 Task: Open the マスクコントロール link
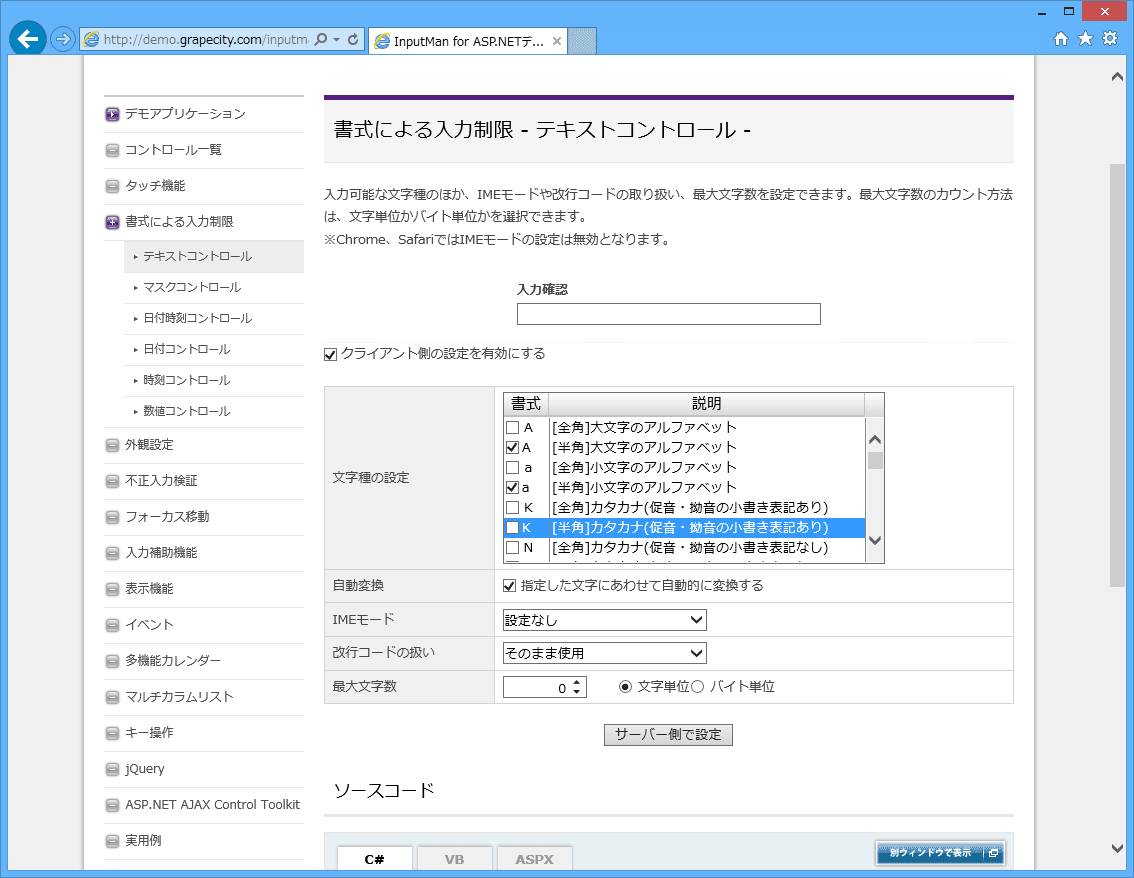(192, 288)
